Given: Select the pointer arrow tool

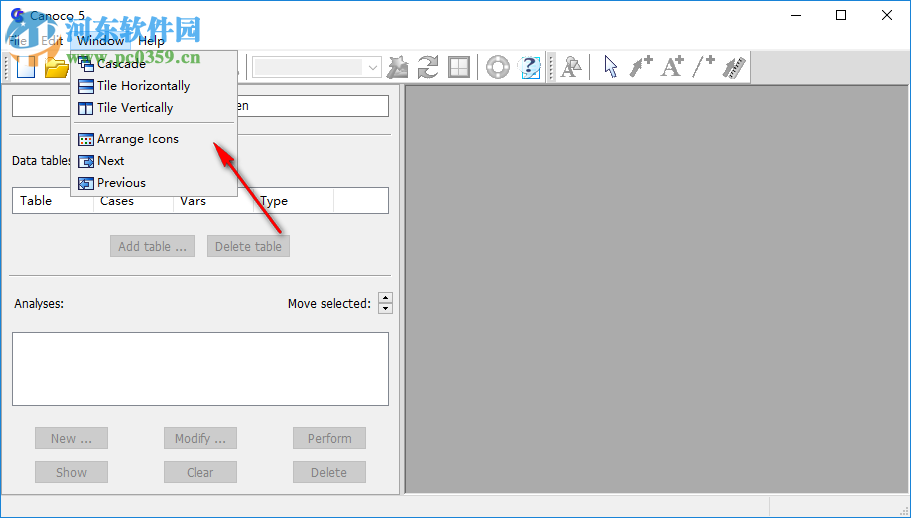Looking at the screenshot, I should (610, 67).
